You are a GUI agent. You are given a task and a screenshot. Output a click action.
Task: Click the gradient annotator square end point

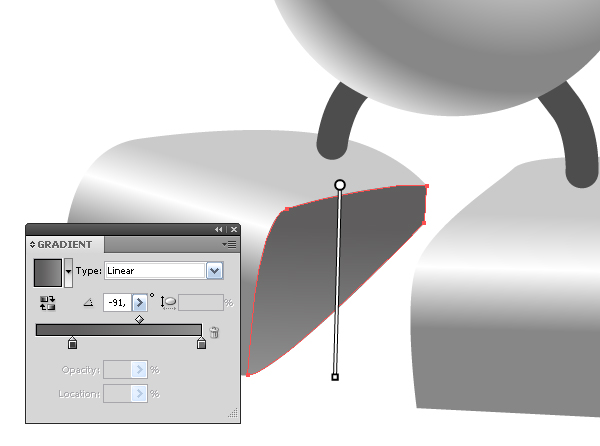[x=335, y=377]
